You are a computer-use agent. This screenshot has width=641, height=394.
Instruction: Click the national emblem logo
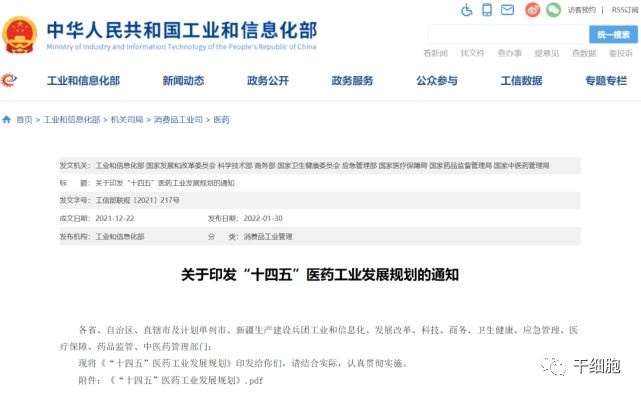click(x=20, y=35)
